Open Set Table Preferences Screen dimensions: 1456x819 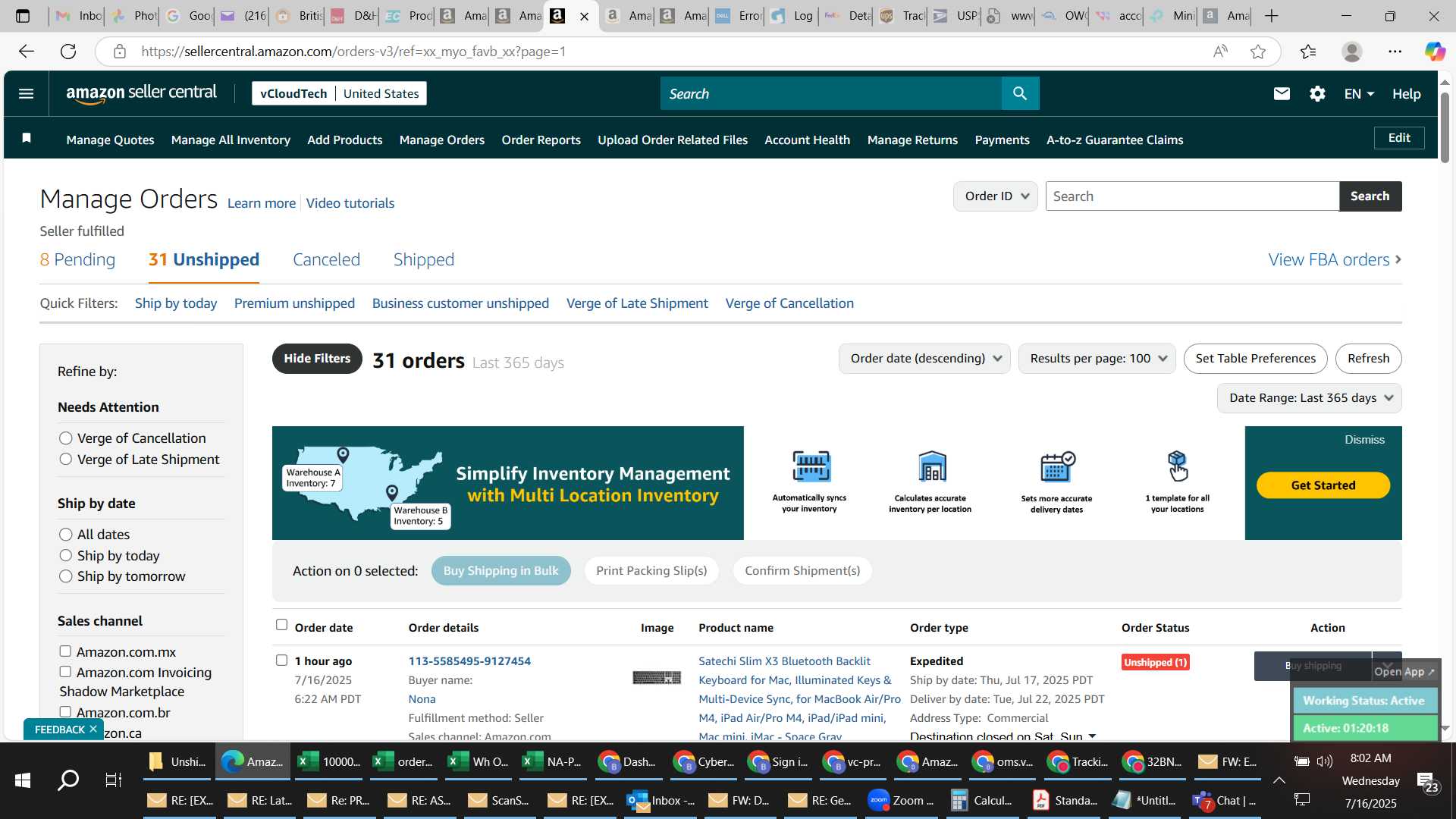[1256, 359]
